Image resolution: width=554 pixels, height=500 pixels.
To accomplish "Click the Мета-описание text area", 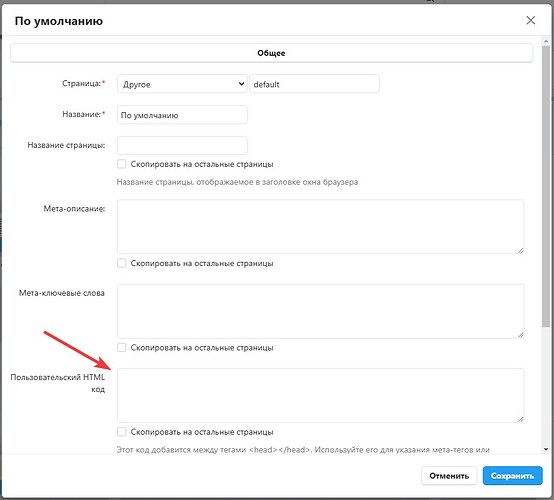I will pos(320,227).
